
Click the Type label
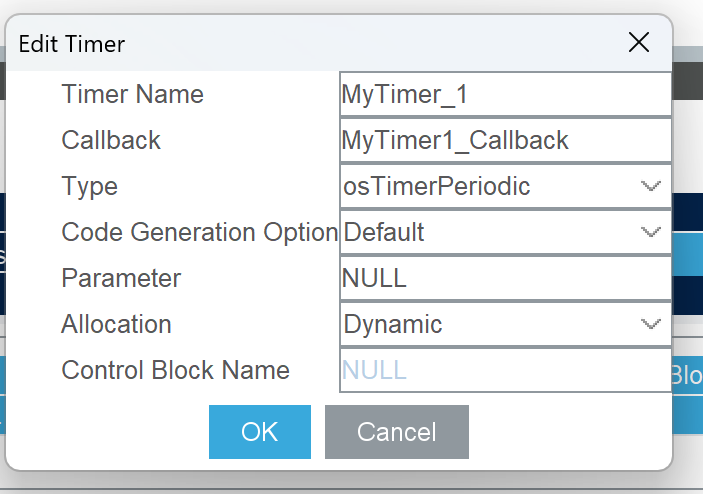pos(89,186)
